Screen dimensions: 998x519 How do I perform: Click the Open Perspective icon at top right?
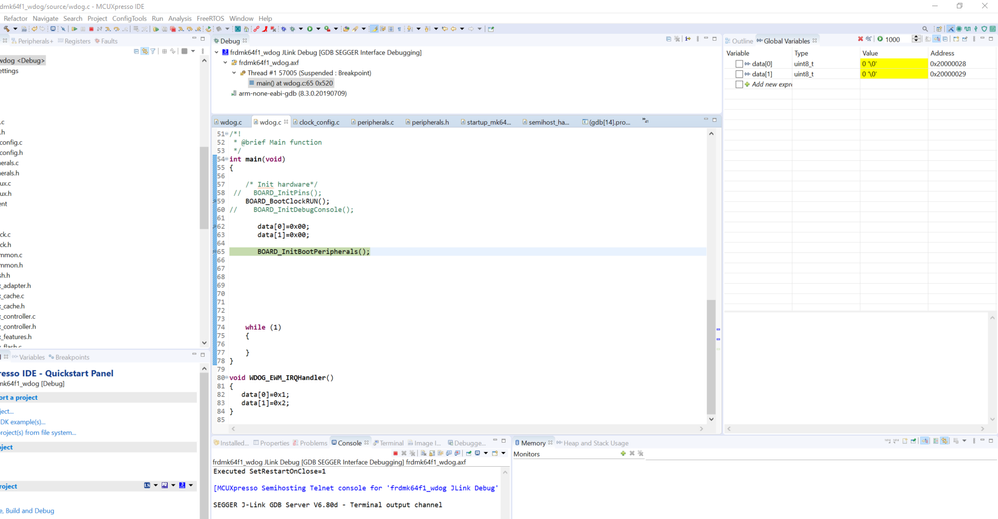[939, 29]
